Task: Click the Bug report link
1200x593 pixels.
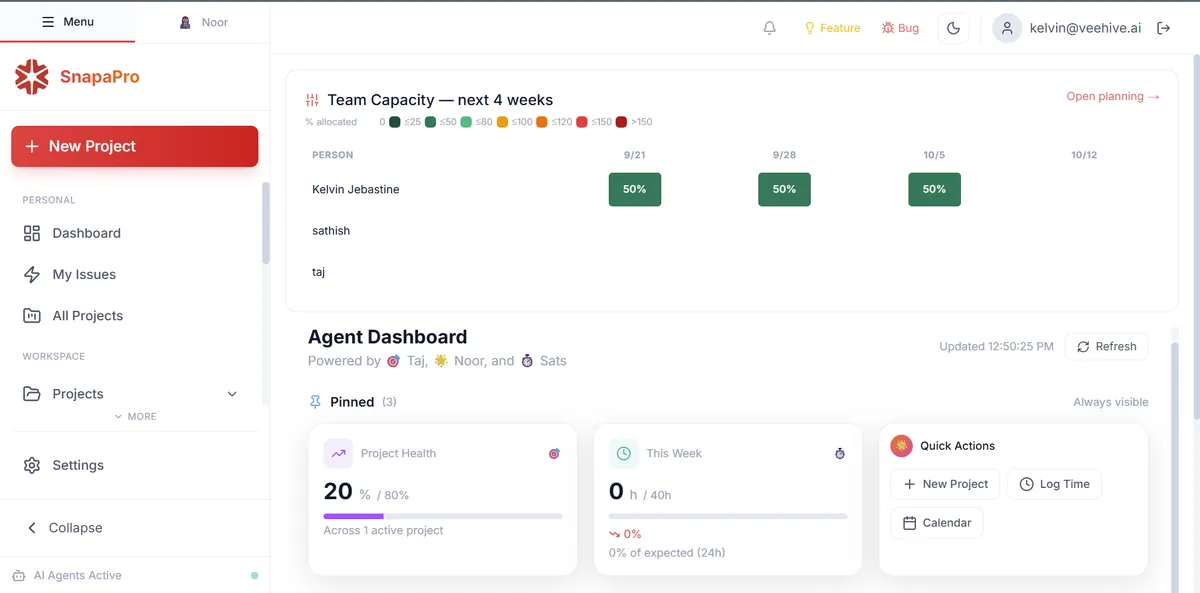Action: point(900,28)
